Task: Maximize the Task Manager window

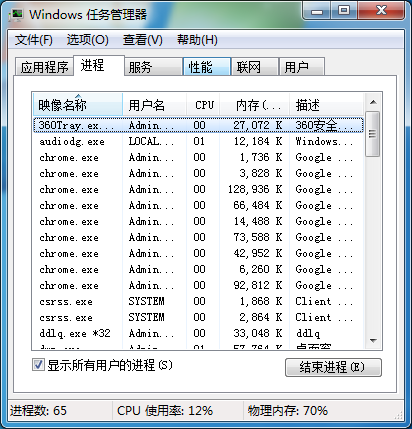Action: [x=344, y=11]
